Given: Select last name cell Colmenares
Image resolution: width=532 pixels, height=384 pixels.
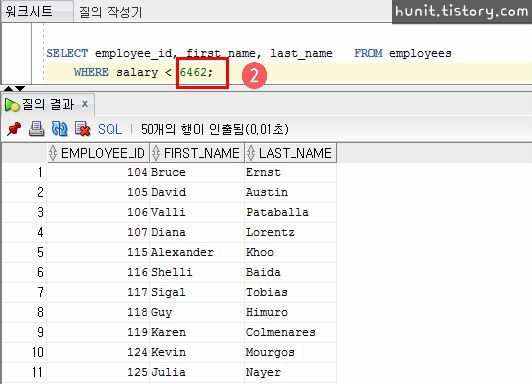Looking at the screenshot, I should coord(290,332).
